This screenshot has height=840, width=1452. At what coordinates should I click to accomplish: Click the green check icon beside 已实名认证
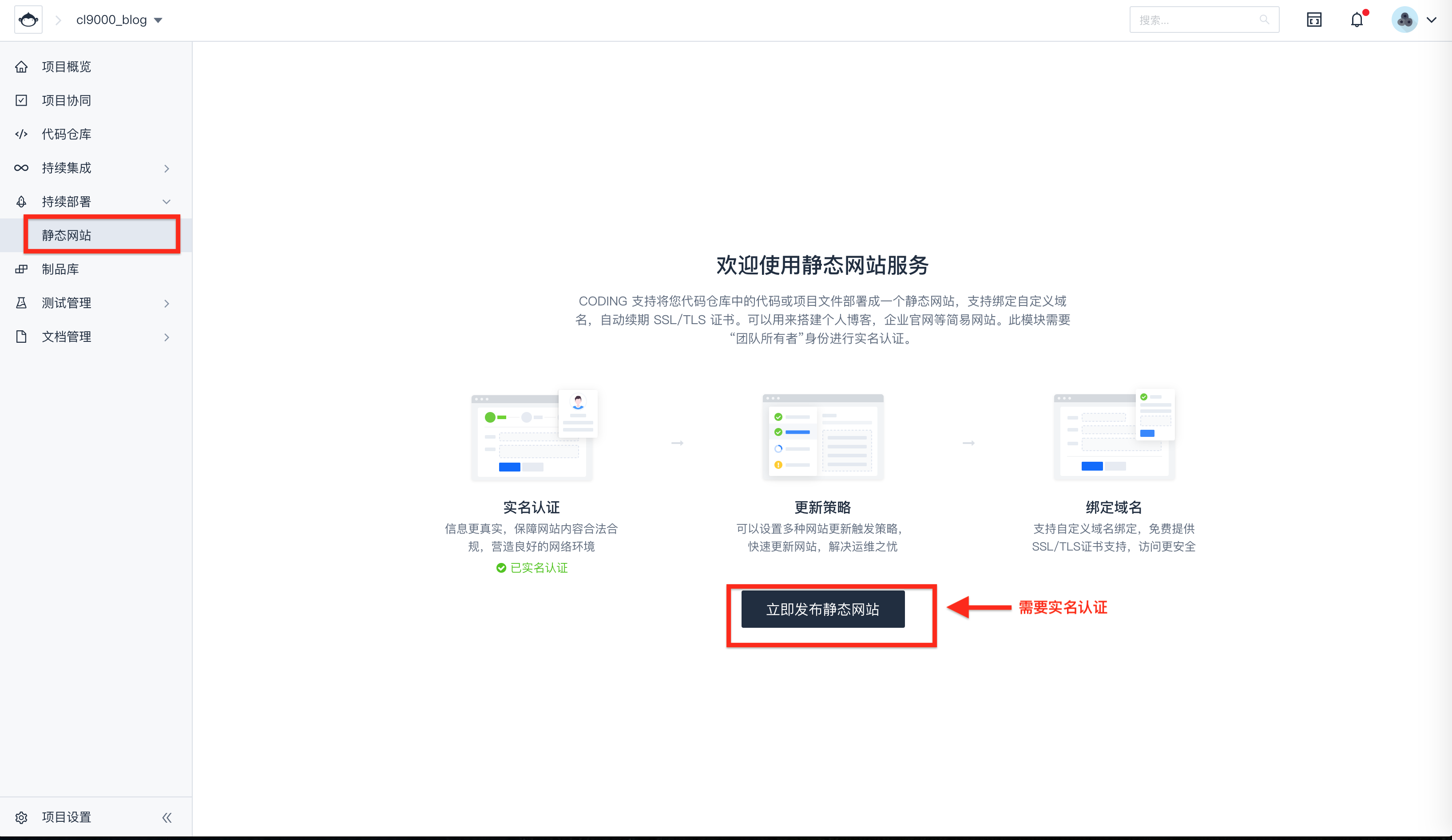click(501, 568)
